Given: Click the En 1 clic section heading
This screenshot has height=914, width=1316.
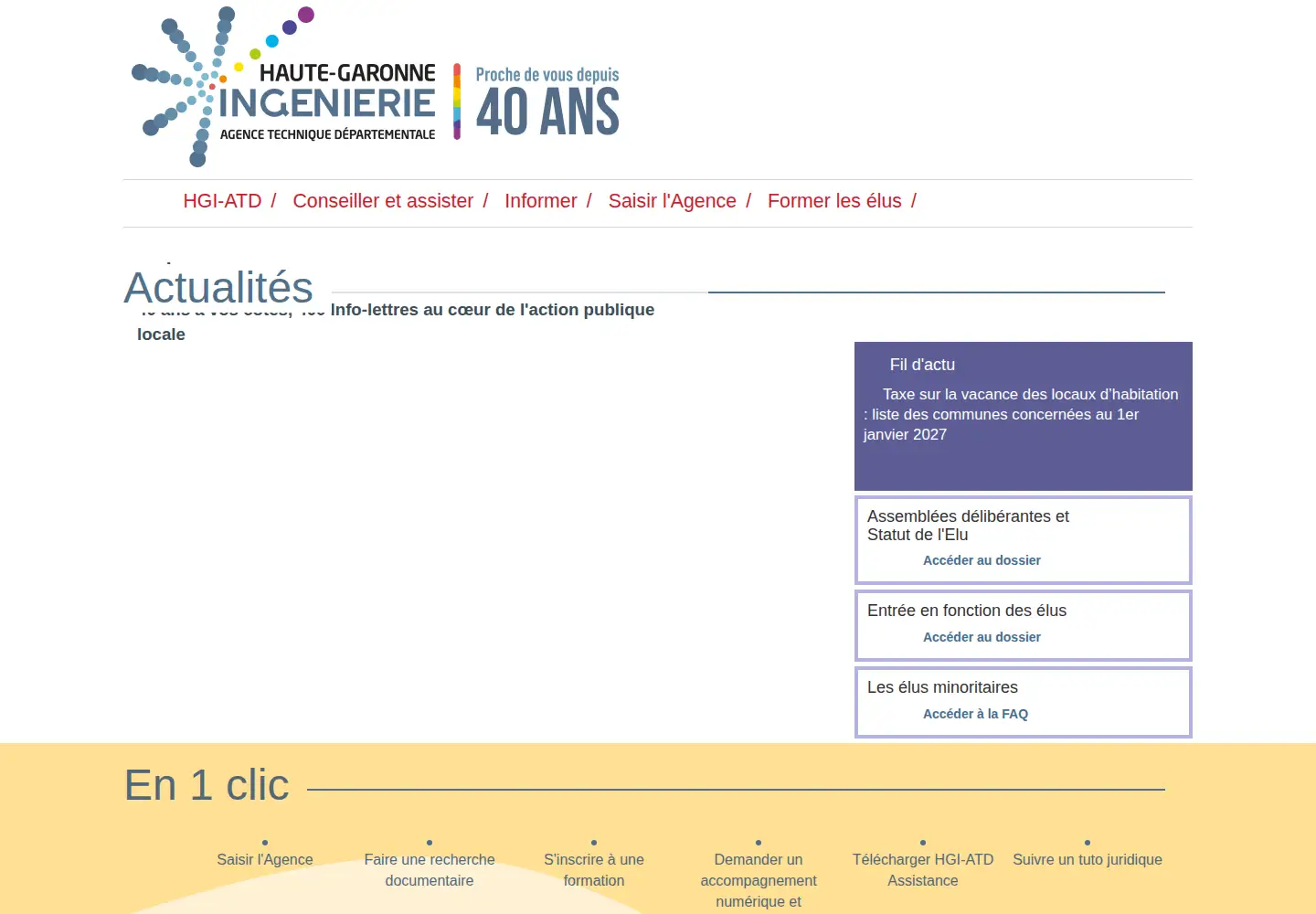Looking at the screenshot, I should tap(207, 785).
